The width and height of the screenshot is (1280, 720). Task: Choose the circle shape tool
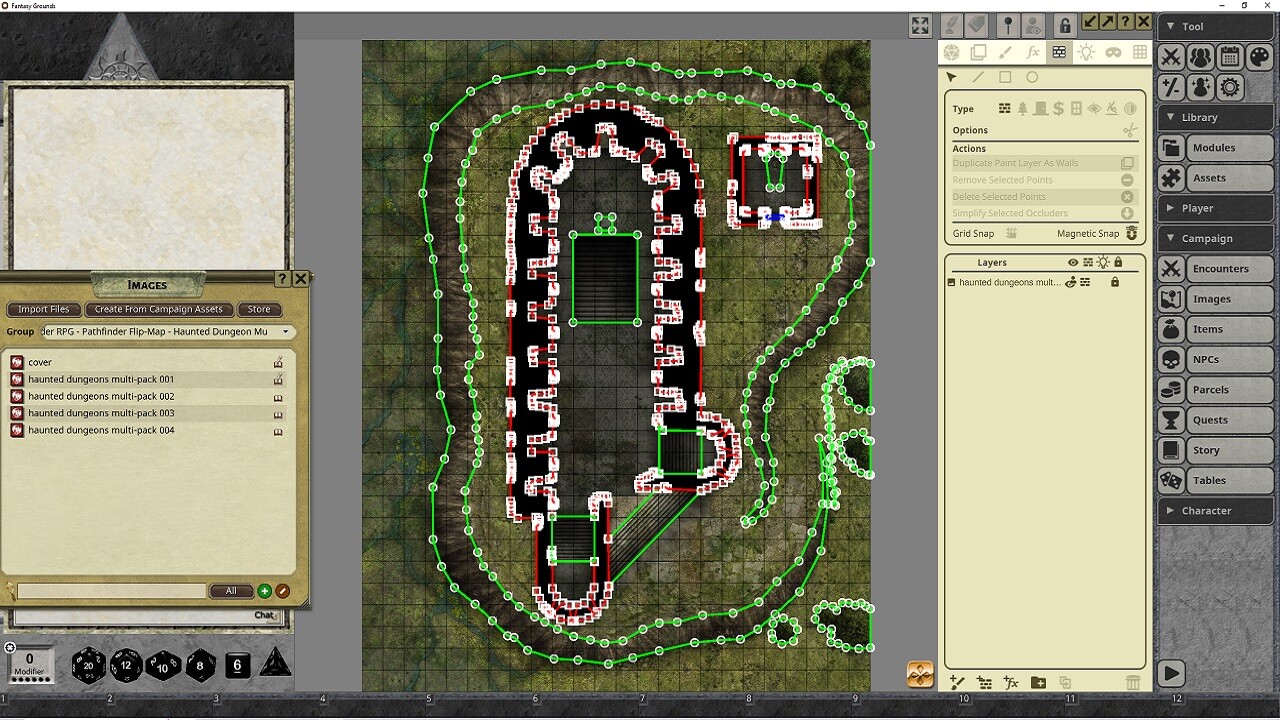(1032, 77)
